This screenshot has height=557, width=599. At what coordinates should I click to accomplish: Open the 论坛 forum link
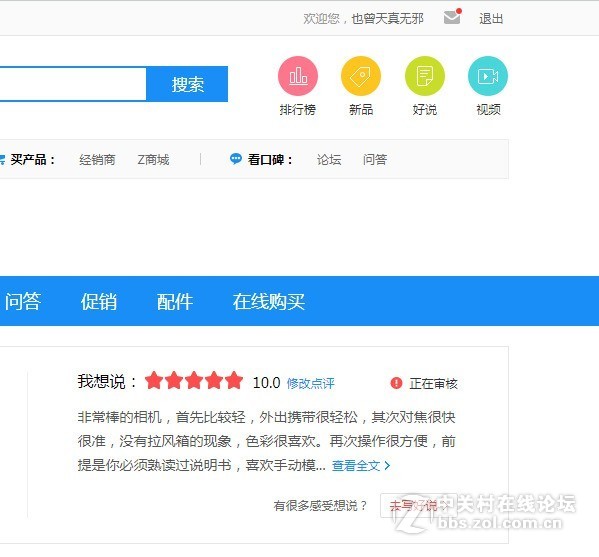(329, 159)
